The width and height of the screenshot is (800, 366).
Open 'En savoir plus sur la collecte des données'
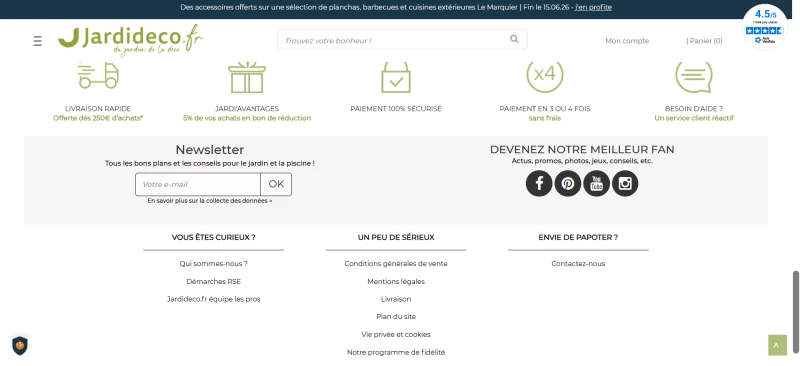coord(210,201)
